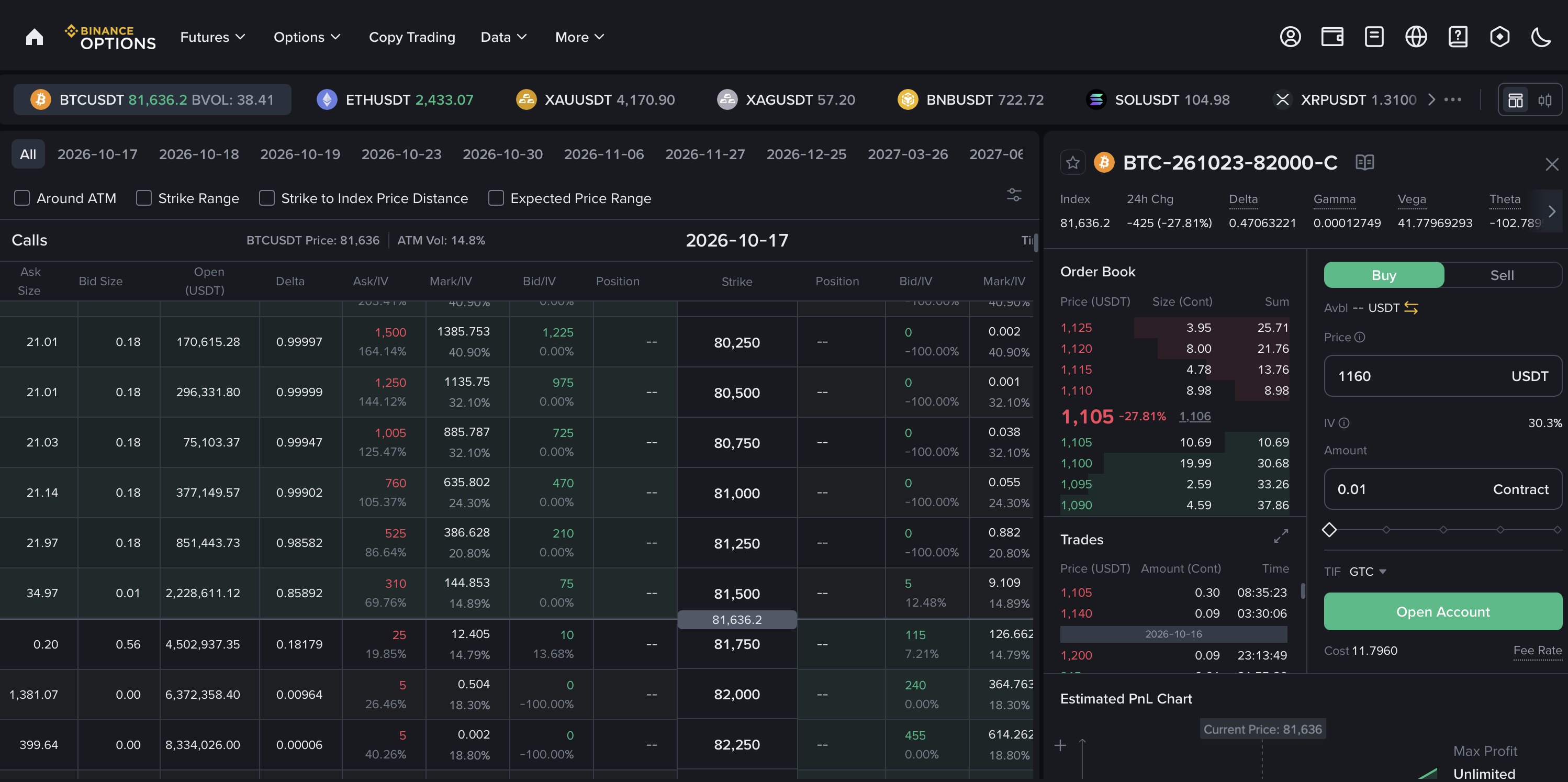Open Copy Trading page
The image size is (1568, 782).
tap(411, 37)
